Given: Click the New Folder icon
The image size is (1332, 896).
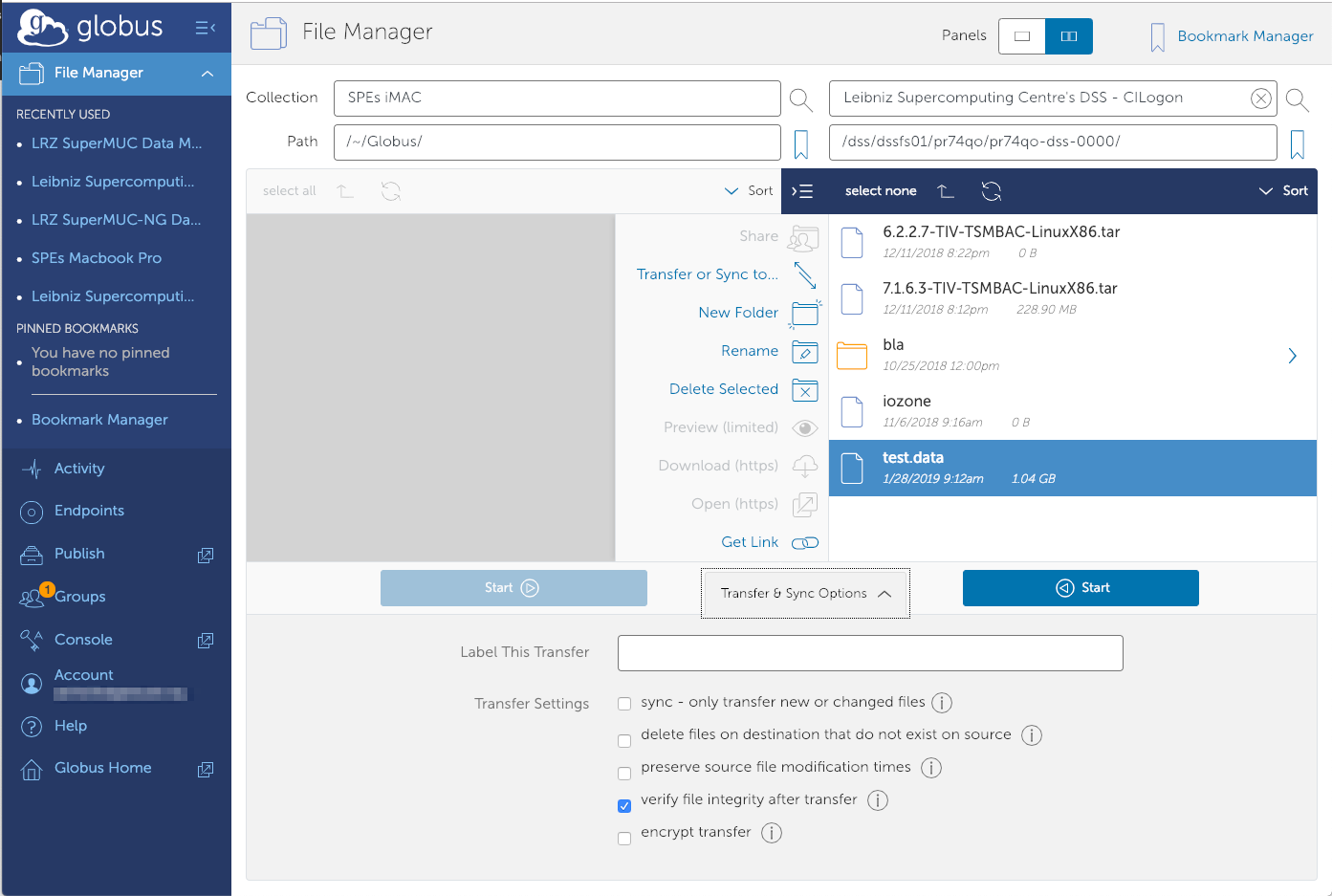Looking at the screenshot, I should coord(805,313).
